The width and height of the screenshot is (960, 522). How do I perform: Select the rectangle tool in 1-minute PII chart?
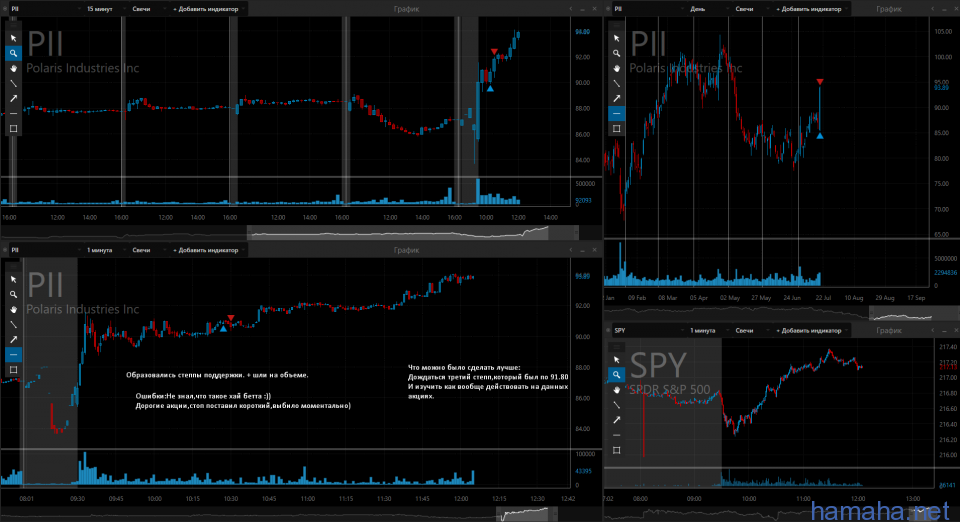click(13, 370)
